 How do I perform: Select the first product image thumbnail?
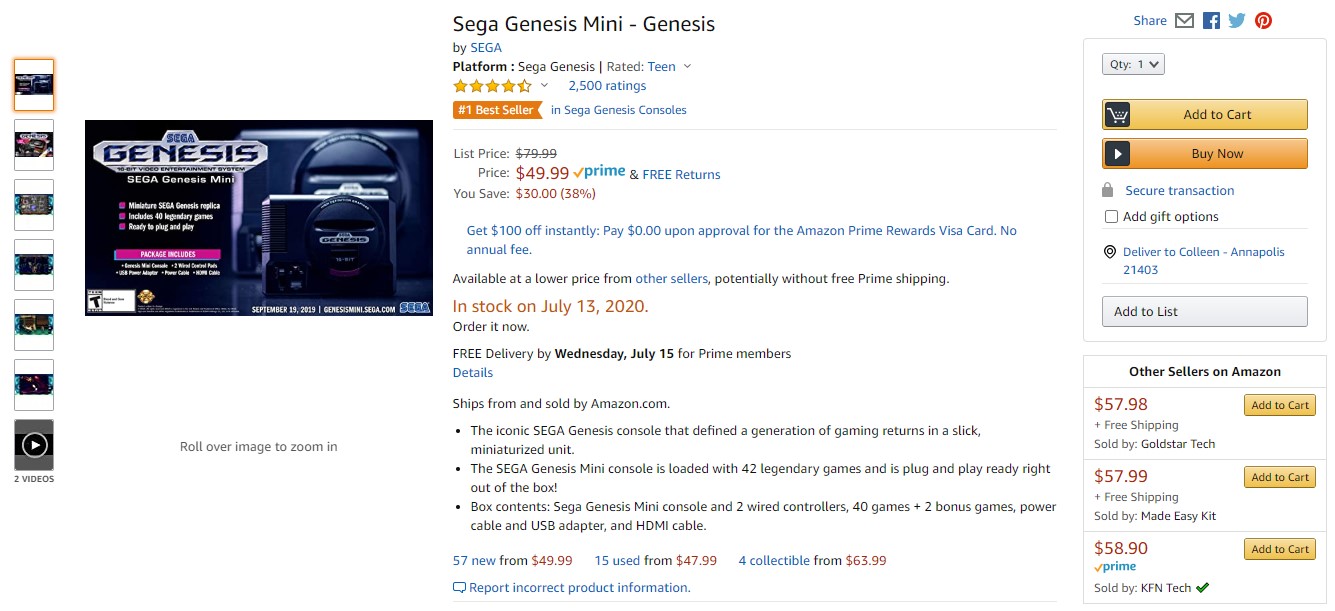pos(34,85)
